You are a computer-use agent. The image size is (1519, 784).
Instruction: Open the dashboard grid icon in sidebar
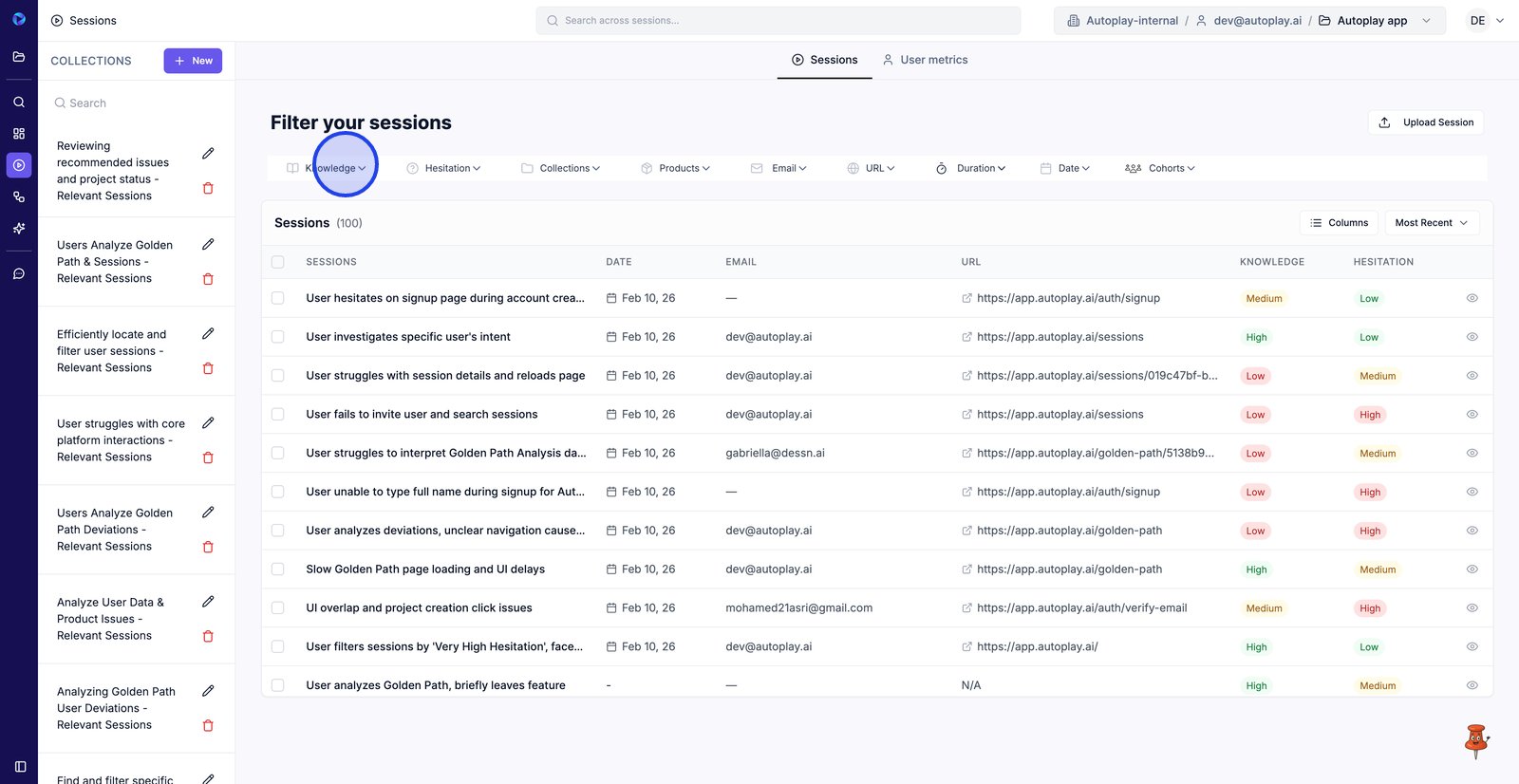click(19, 134)
